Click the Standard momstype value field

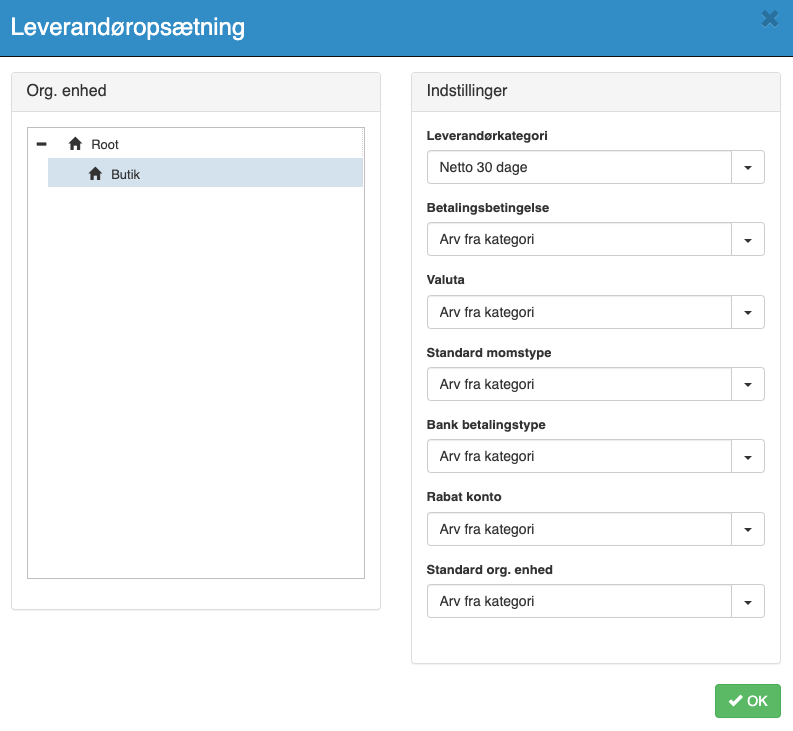click(580, 384)
